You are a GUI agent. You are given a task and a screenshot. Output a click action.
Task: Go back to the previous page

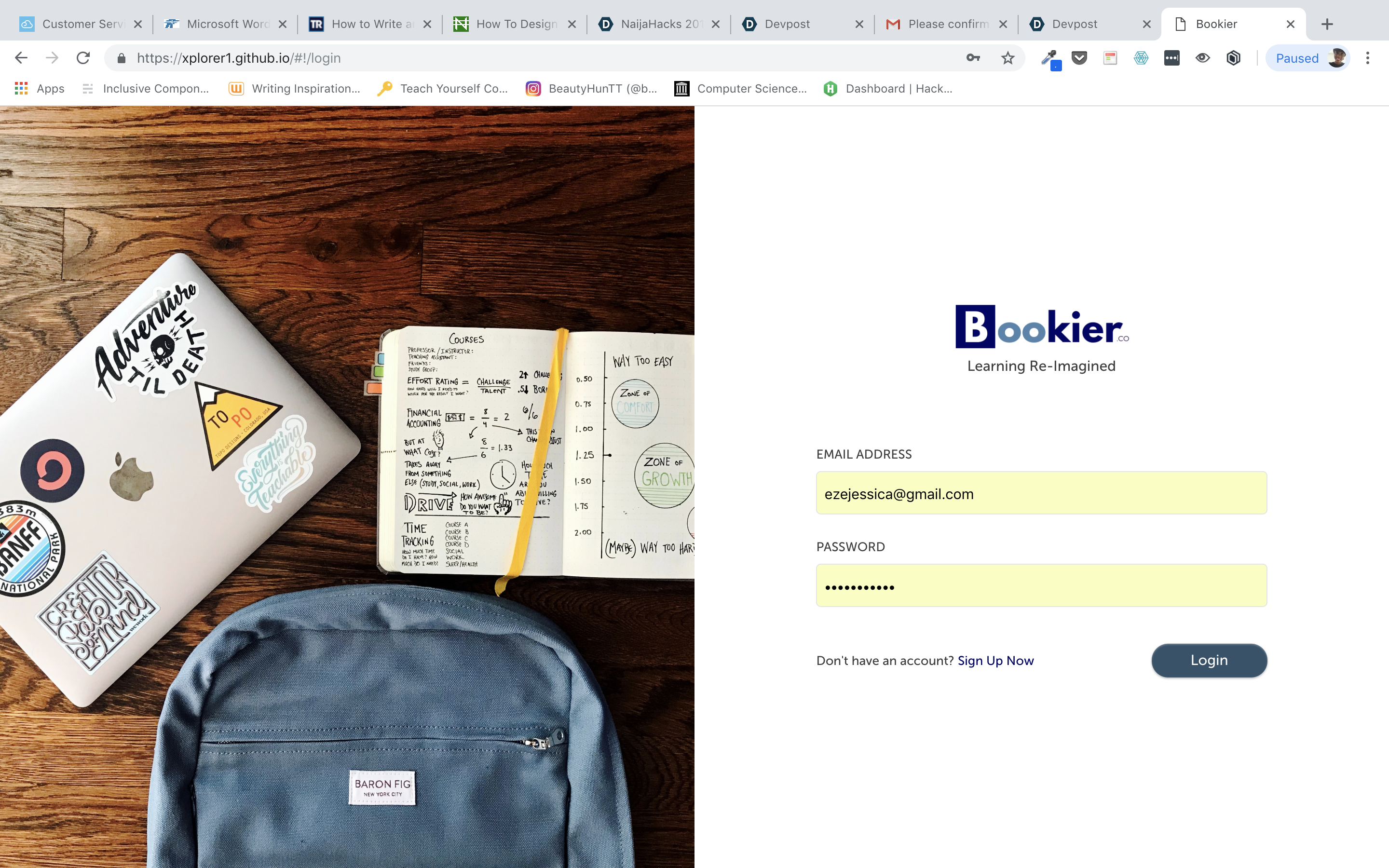tap(21, 58)
